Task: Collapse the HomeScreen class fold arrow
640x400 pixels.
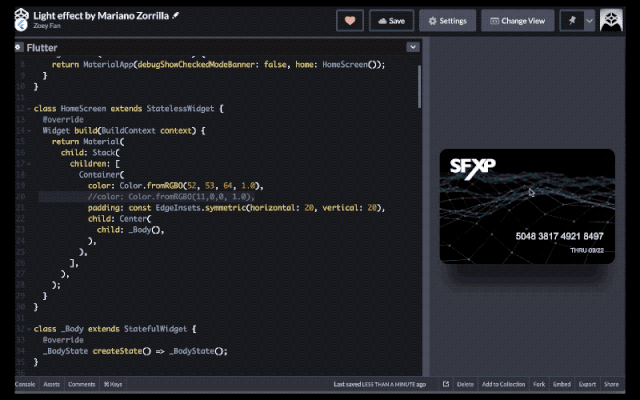Action: pyautogui.click(x=27, y=108)
